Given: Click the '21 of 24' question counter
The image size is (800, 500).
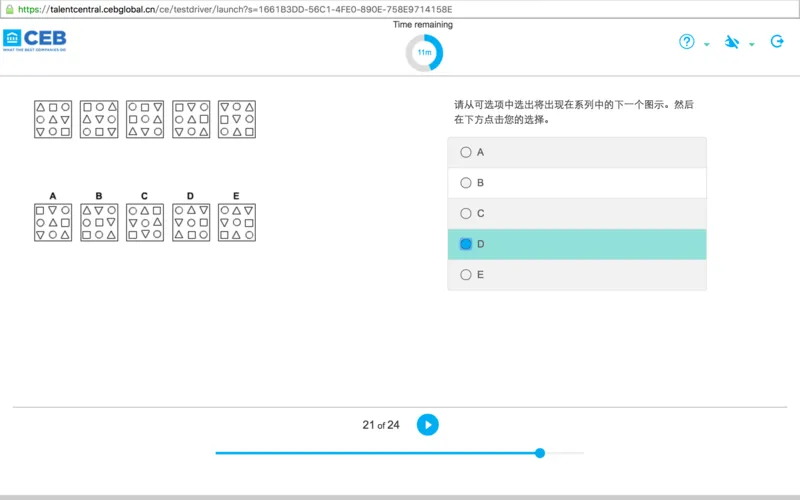Looking at the screenshot, I should click(381, 425).
